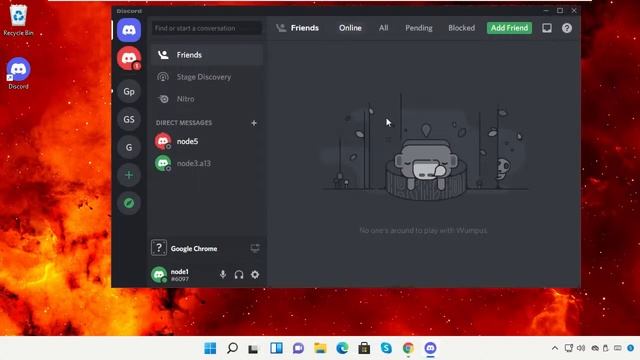640x360 pixels.
Task: Switch to the All friends tab
Action: coord(383,28)
